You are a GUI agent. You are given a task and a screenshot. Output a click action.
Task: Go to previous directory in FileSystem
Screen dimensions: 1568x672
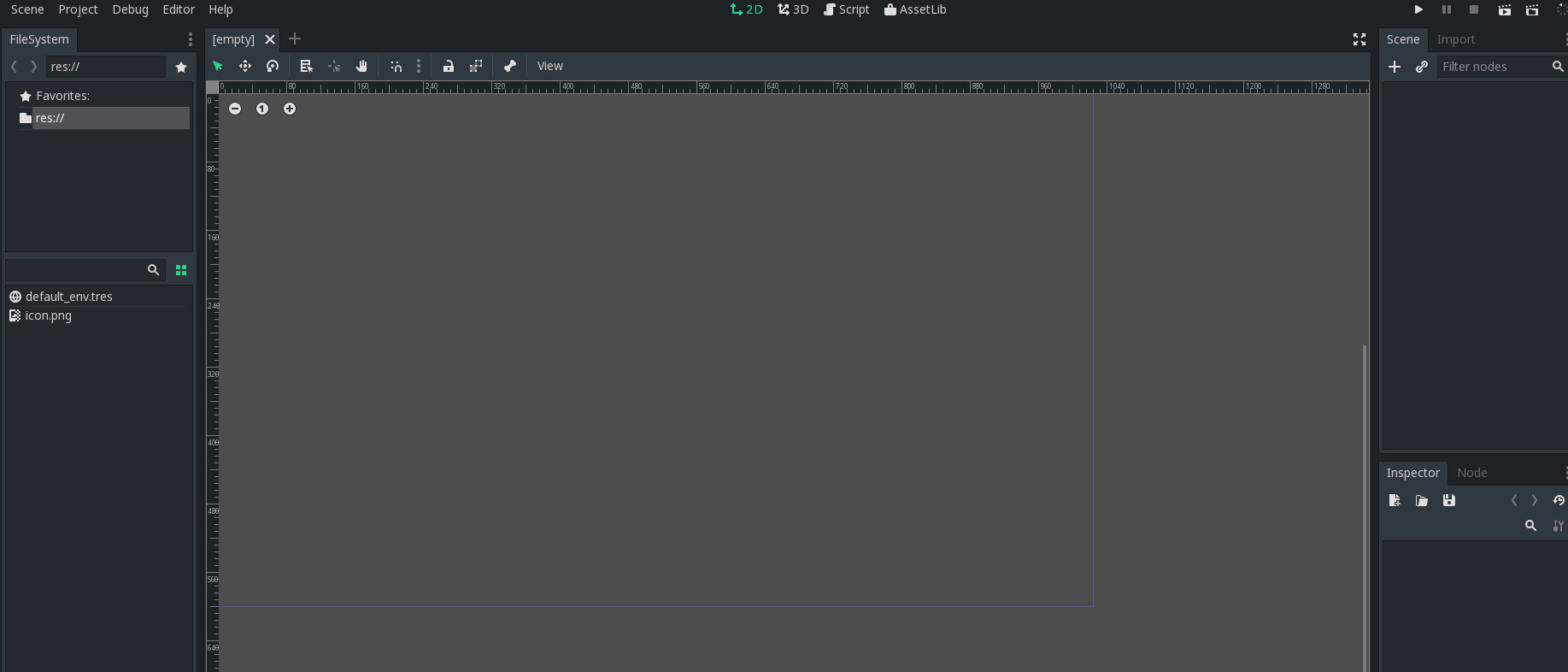14,67
